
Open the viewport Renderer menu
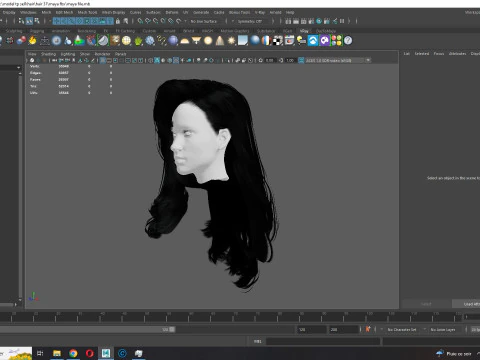pos(102,54)
